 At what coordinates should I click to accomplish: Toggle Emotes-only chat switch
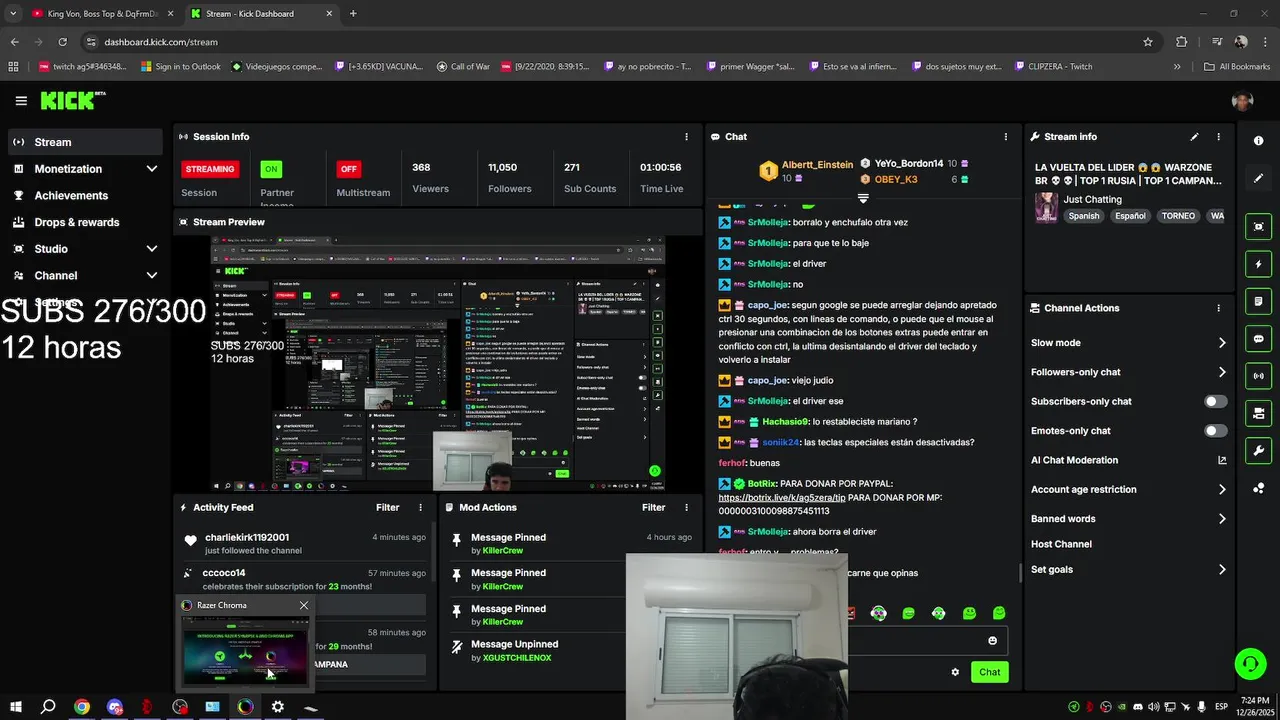coord(1215,431)
